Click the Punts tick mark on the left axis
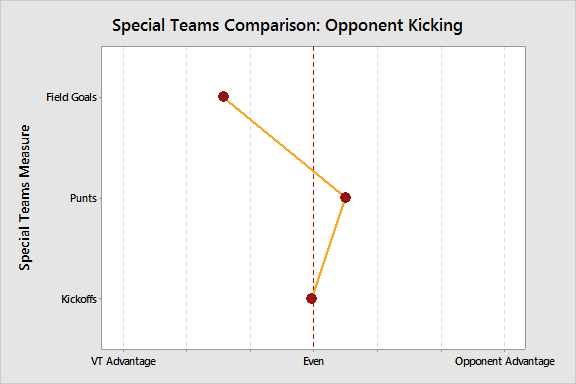 tap(100, 198)
